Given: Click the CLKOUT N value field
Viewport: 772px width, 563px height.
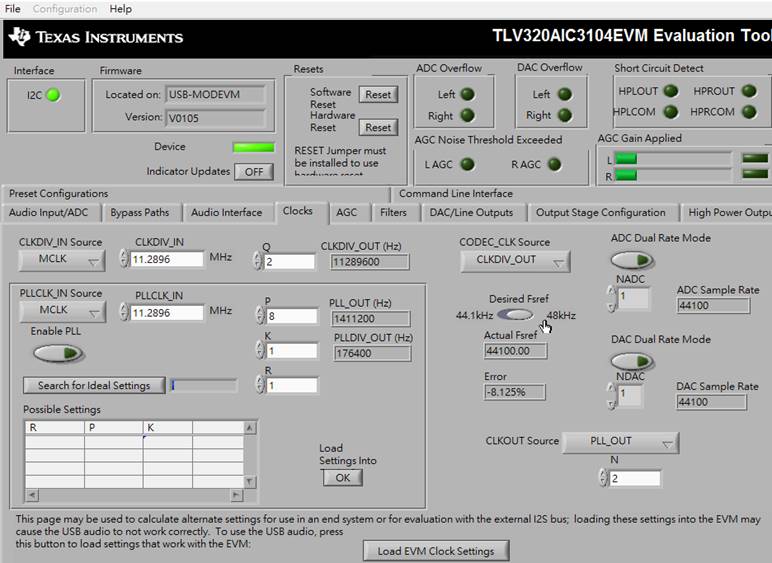Looking at the screenshot, I should pos(635,478).
